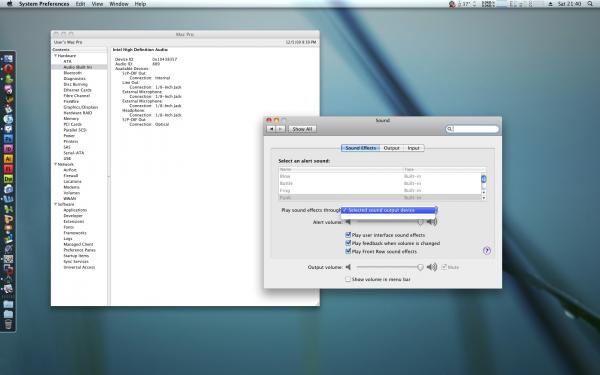Screen dimensions: 600x375
Task: Collapse the Hardware section in Contents
Action: coord(55,55)
